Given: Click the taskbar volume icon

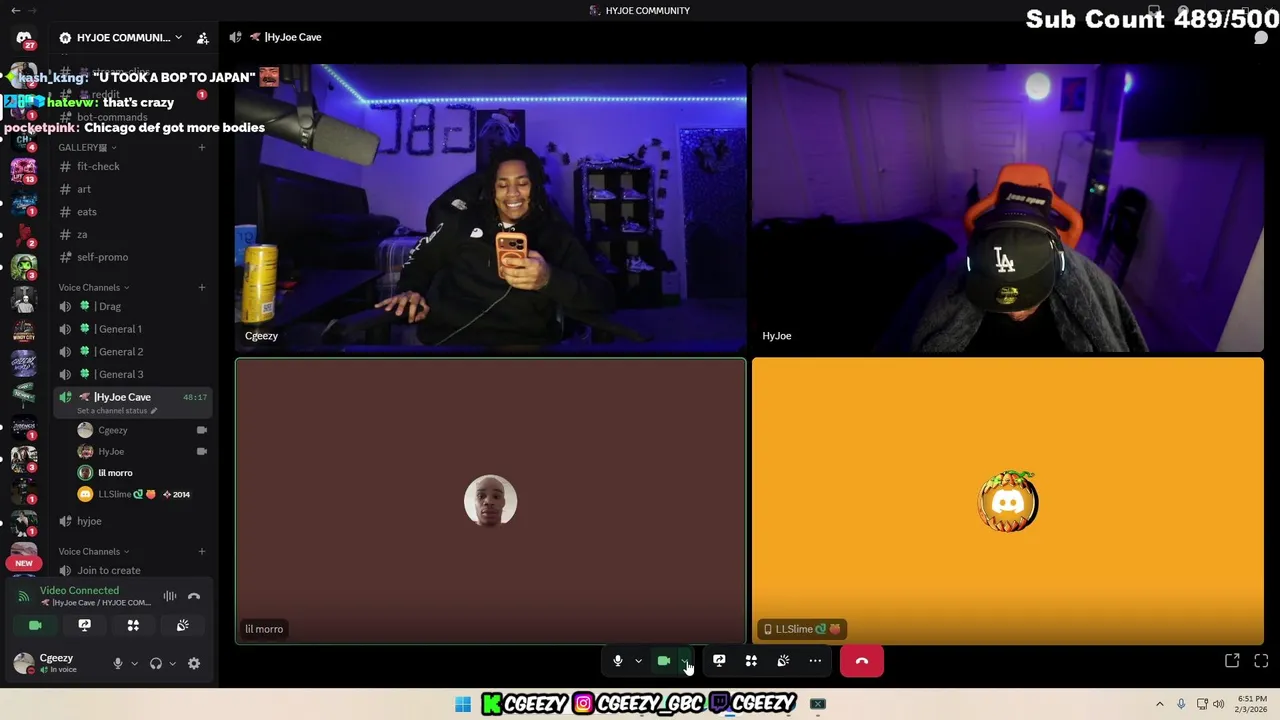Looking at the screenshot, I should point(1218,704).
